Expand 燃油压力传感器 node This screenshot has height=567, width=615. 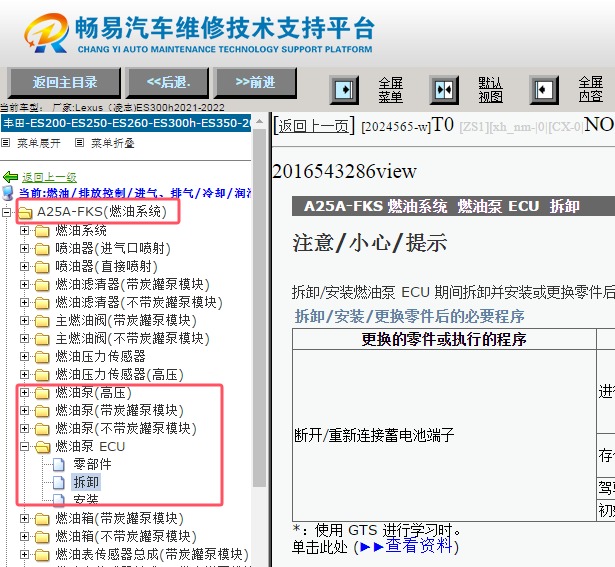24,356
